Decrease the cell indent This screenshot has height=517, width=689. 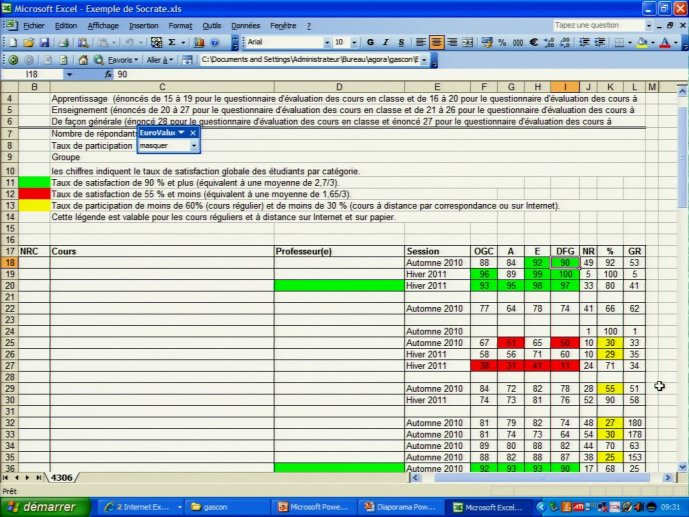click(584, 43)
